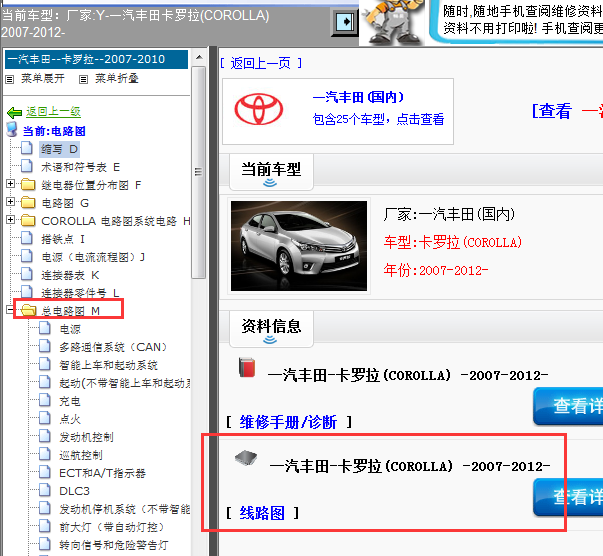The height and width of the screenshot is (556, 603).
Task: Select 电源（电流流程图）J tree item
Action: pos(93,257)
